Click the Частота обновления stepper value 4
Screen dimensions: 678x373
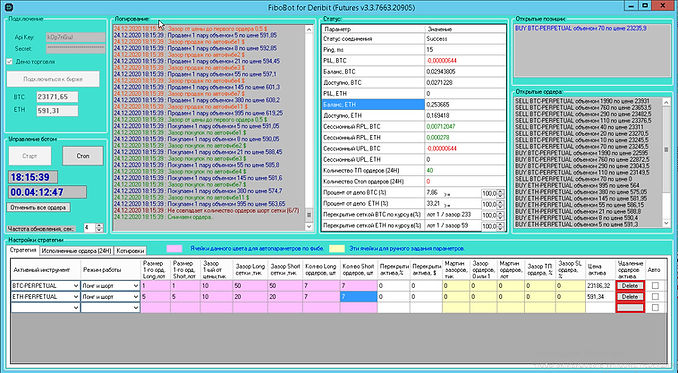coord(90,227)
